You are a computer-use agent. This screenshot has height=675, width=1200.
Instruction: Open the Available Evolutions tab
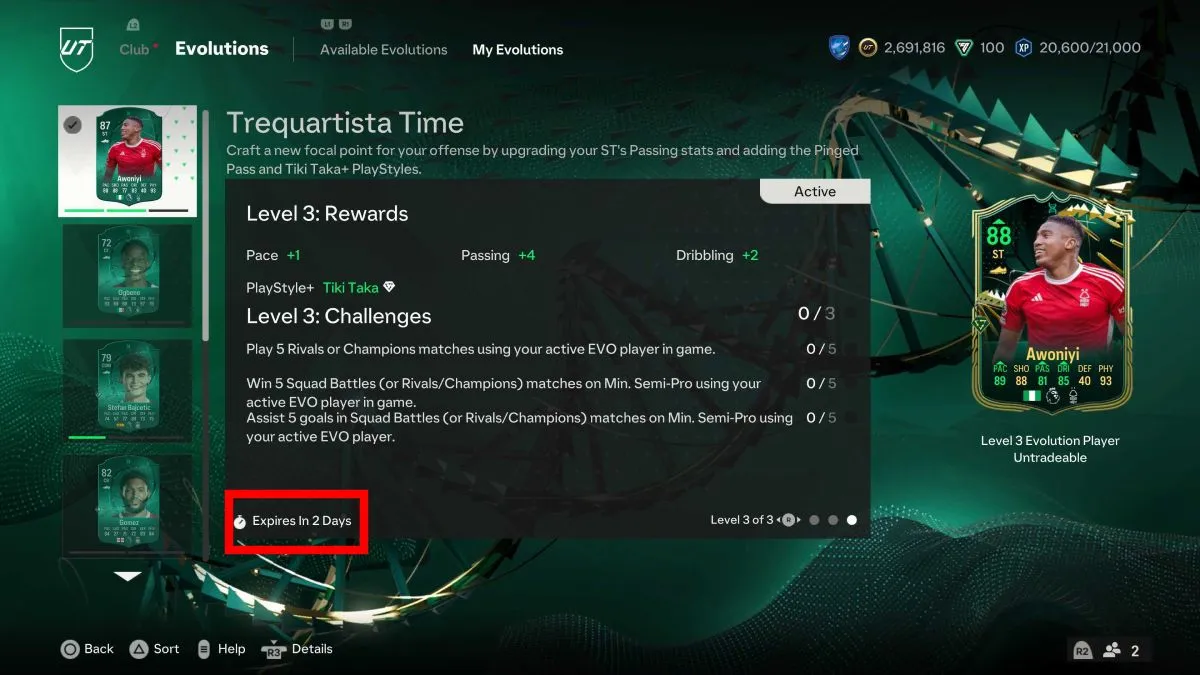(x=384, y=49)
